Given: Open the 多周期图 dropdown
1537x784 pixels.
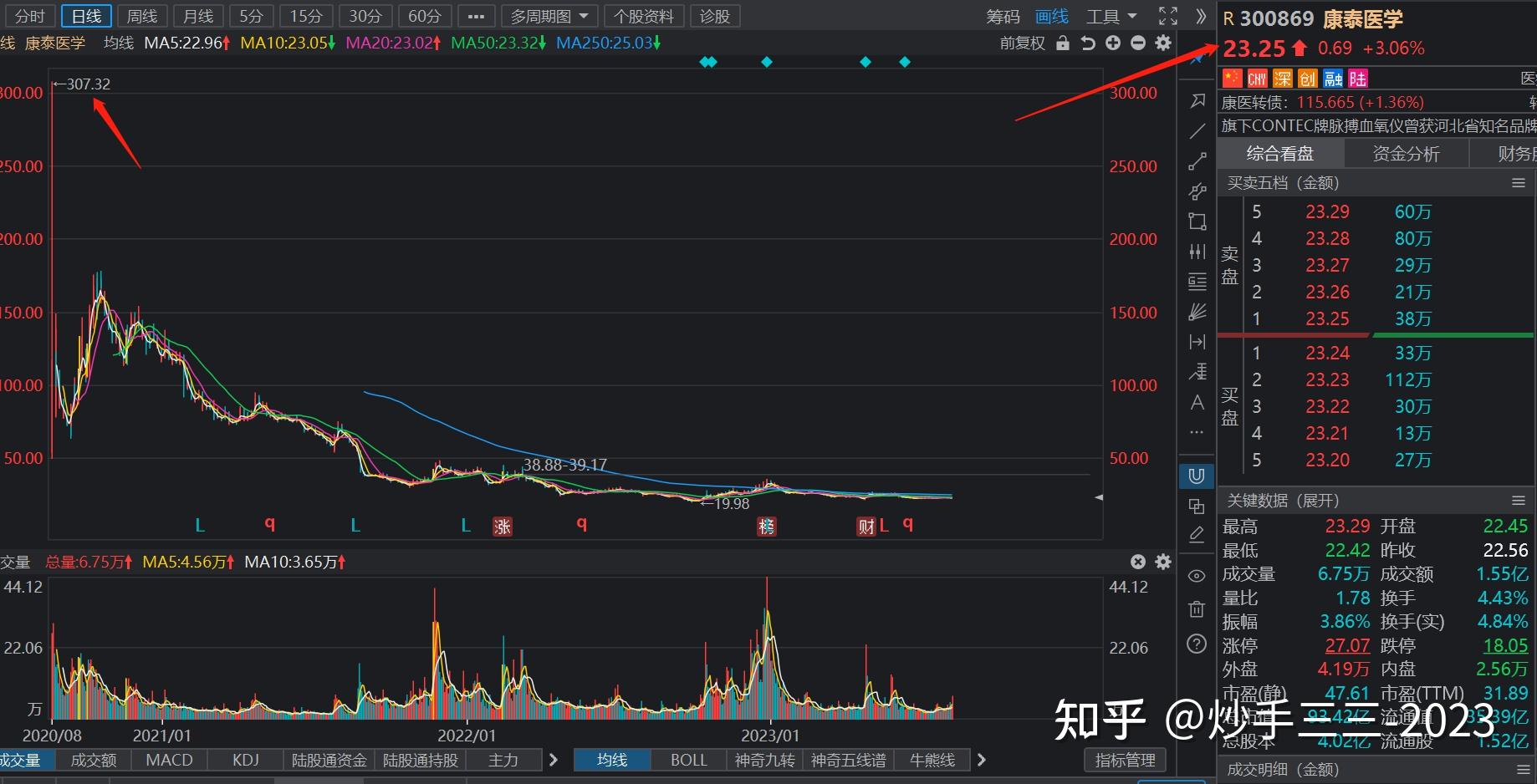Looking at the screenshot, I should (x=549, y=15).
